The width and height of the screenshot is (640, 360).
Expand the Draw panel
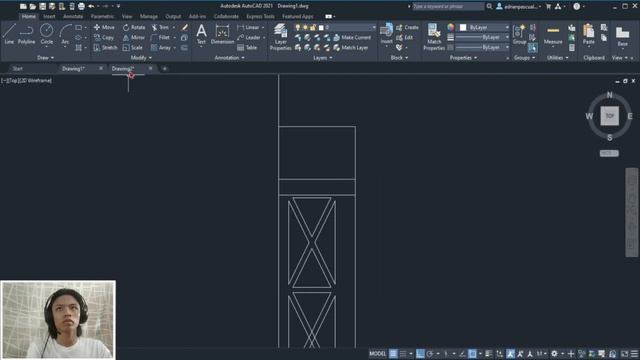(x=45, y=58)
